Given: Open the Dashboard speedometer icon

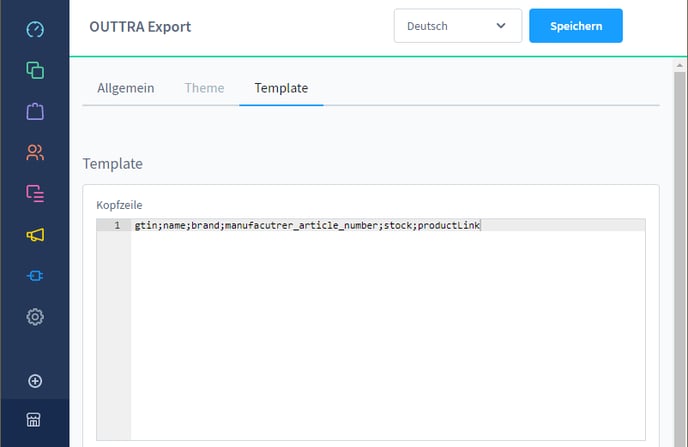Looking at the screenshot, I should coord(35,29).
